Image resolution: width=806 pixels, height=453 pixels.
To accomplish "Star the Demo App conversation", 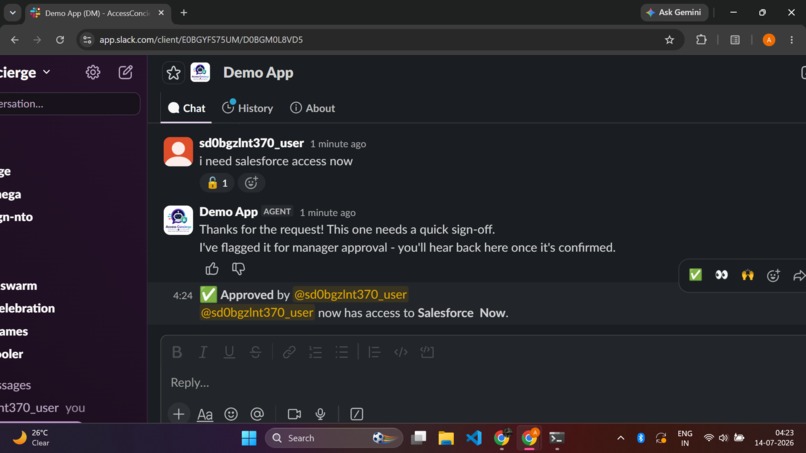I will point(173,73).
